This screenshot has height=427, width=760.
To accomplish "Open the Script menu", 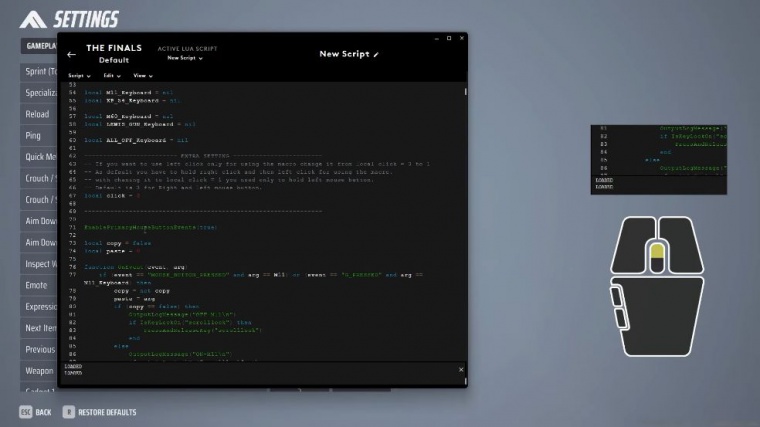I will point(78,75).
